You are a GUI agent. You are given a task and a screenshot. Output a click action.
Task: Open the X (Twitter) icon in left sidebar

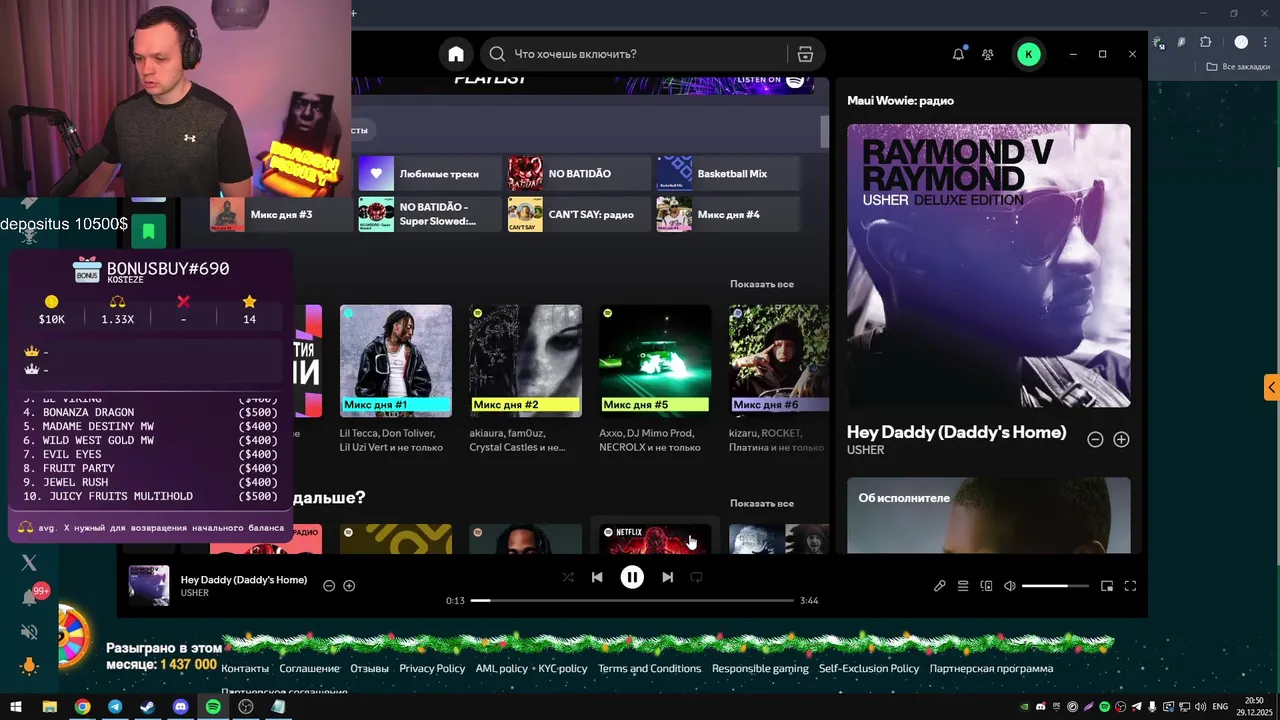tap(29, 563)
